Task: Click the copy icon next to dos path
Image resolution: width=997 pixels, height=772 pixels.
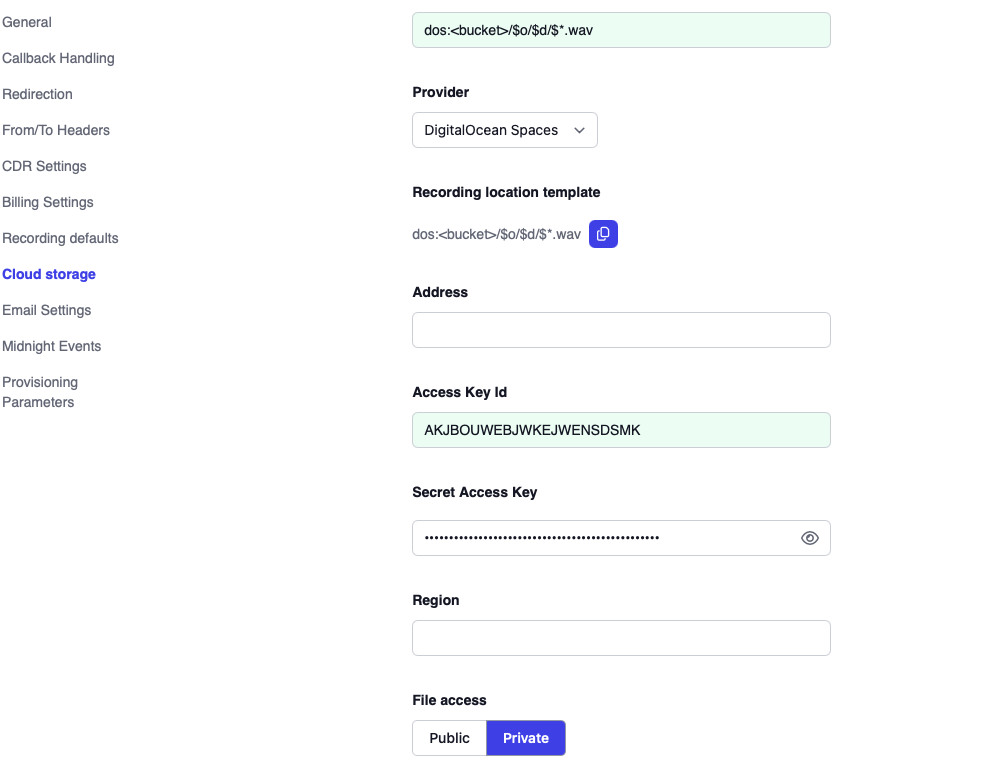Action: click(603, 233)
